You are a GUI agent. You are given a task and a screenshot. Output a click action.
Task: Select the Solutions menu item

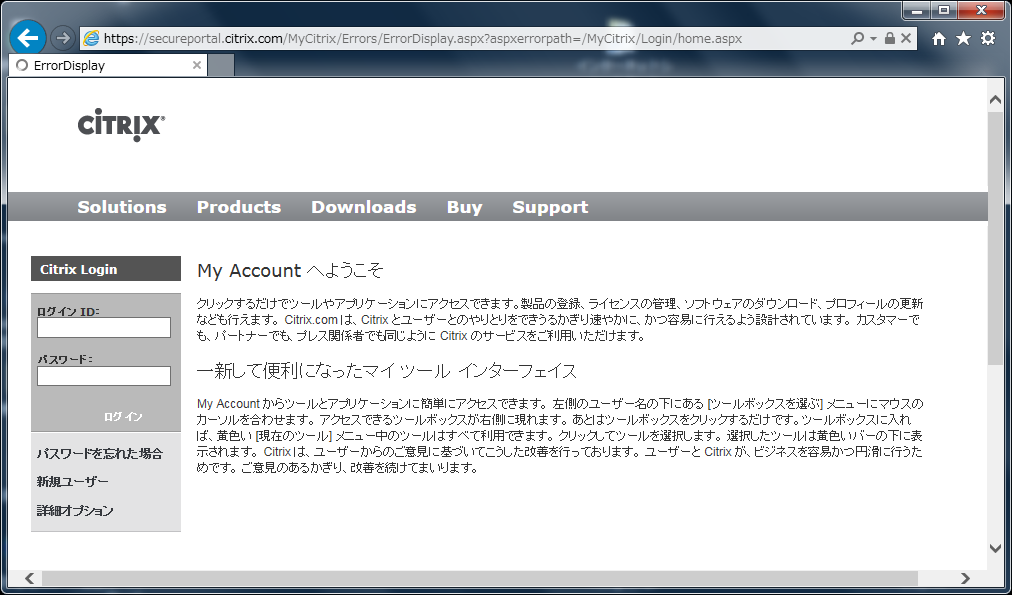tap(121, 206)
